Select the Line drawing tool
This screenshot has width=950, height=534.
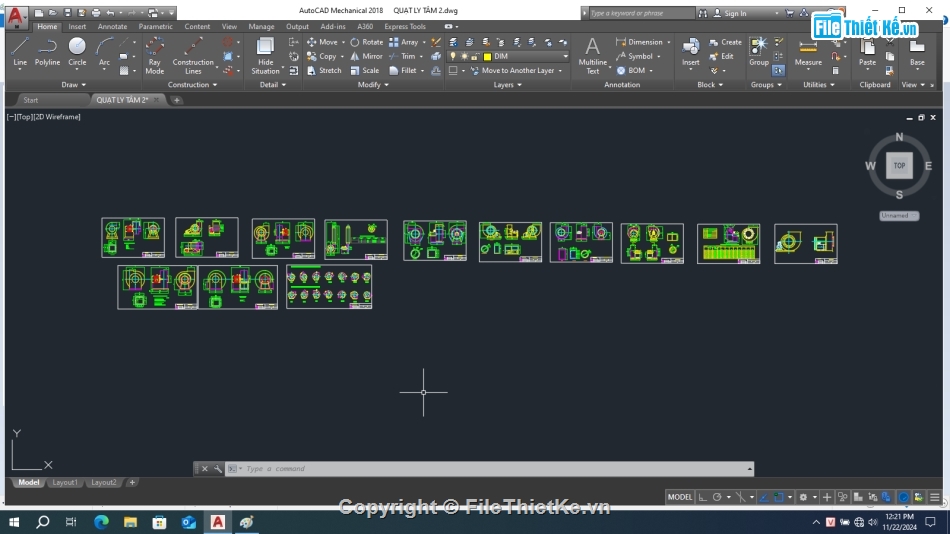[x=20, y=52]
